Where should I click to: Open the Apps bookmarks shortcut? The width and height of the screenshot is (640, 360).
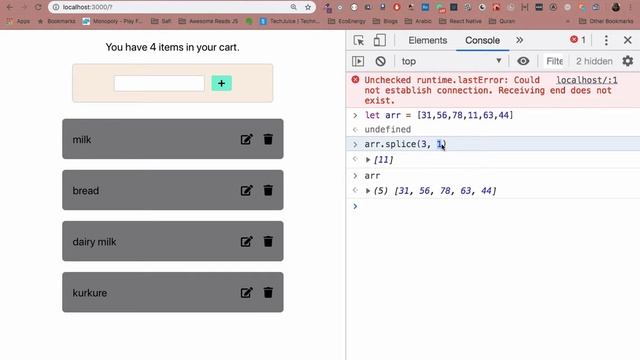coord(19,21)
